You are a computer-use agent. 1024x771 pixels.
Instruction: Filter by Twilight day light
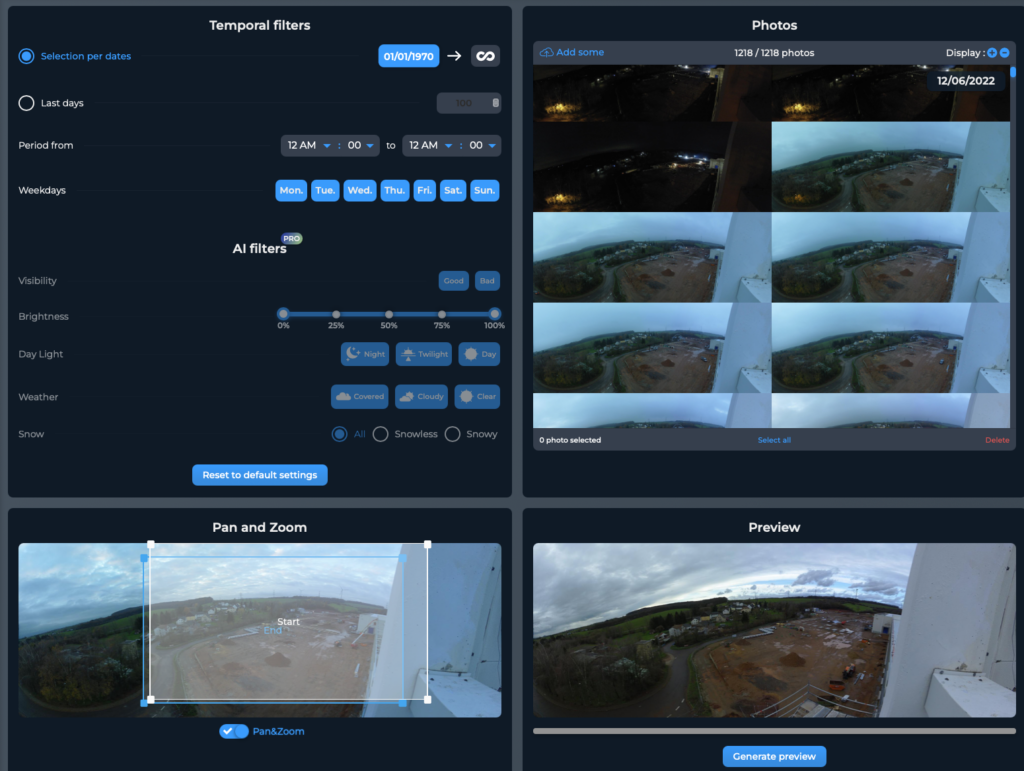click(424, 354)
